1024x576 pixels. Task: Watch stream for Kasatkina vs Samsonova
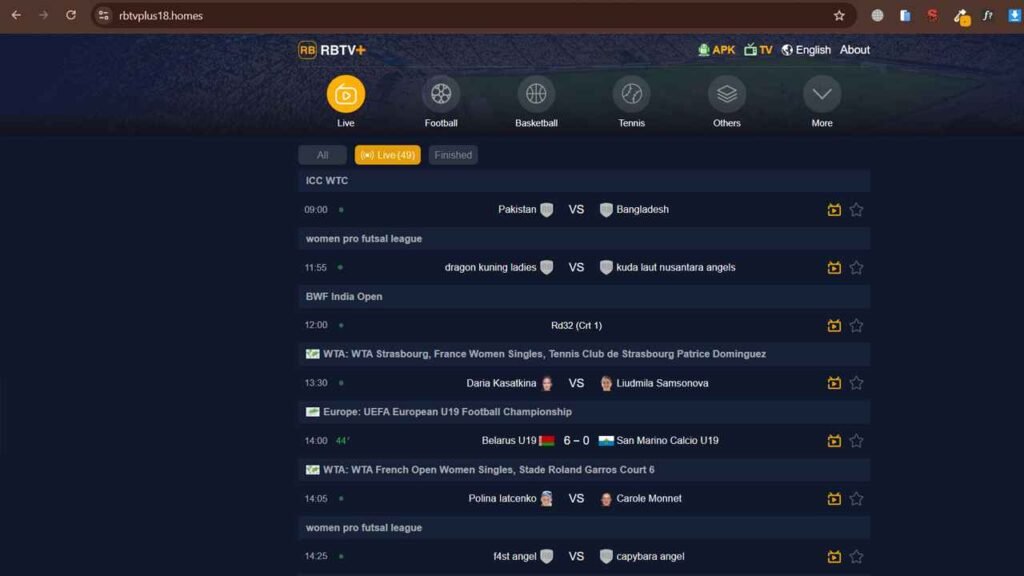coord(834,383)
